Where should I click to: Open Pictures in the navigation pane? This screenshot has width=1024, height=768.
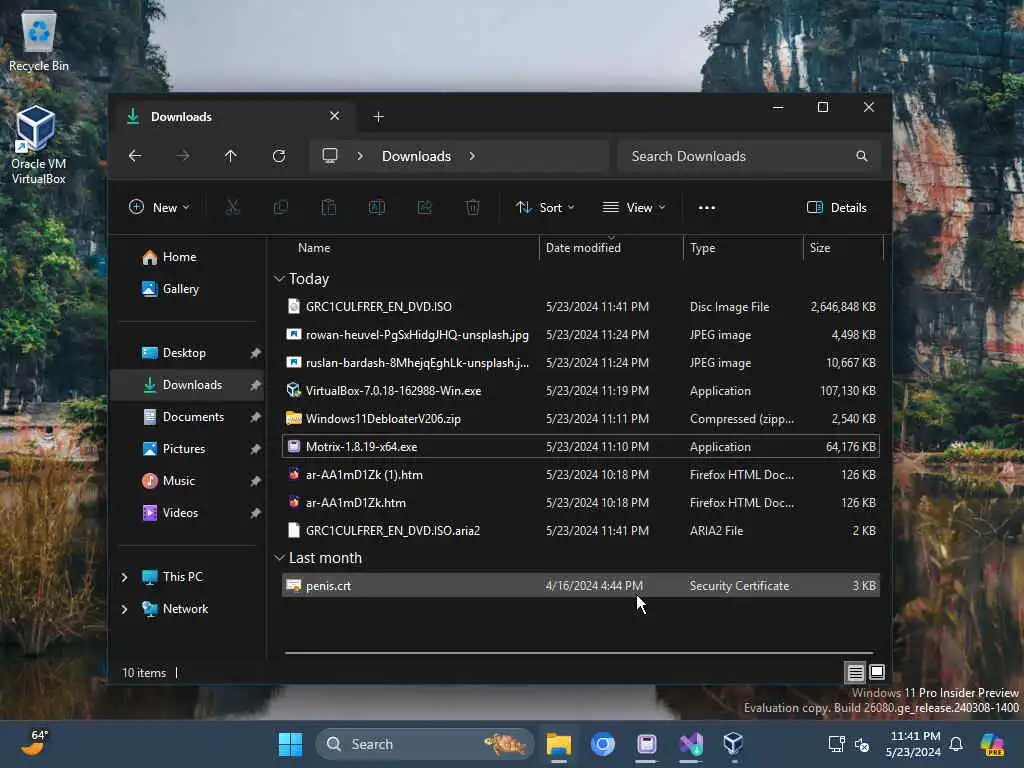[x=174, y=449]
